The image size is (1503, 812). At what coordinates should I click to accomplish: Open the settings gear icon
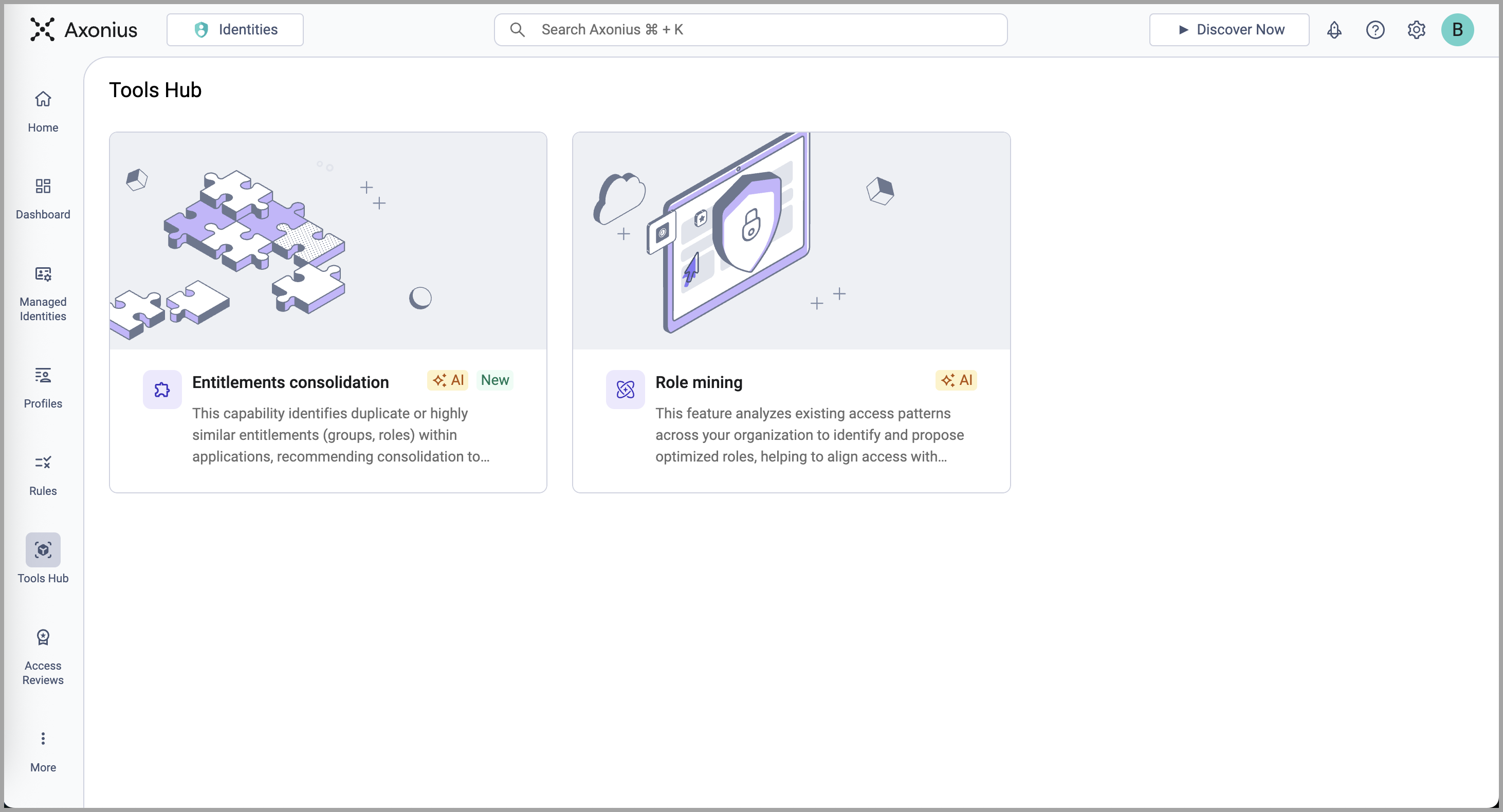1416,30
